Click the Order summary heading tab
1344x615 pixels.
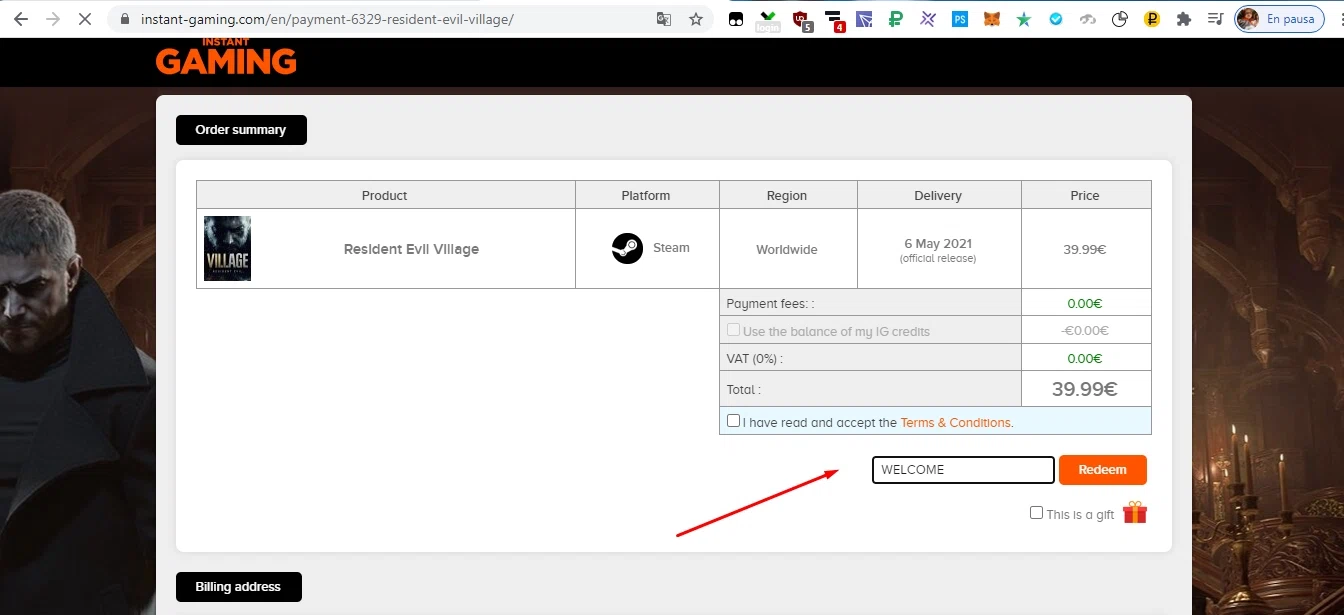pos(241,130)
